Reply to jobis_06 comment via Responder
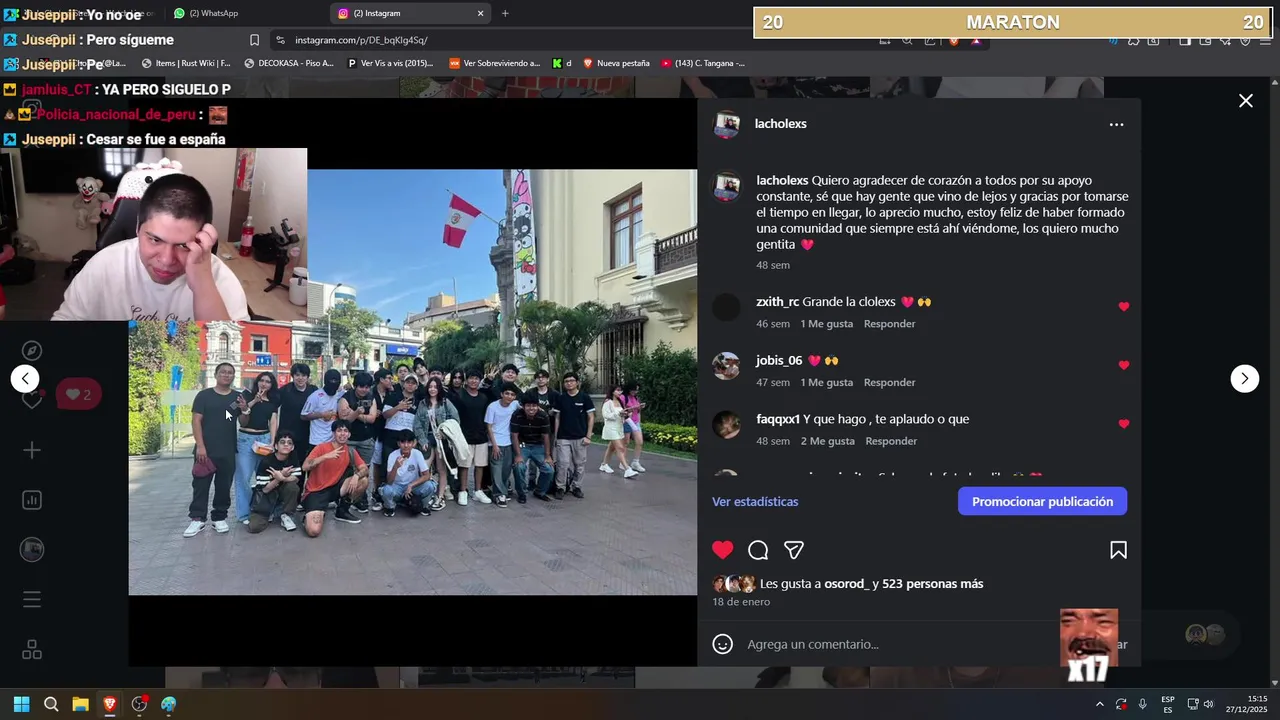The height and width of the screenshot is (720, 1280). [889, 382]
